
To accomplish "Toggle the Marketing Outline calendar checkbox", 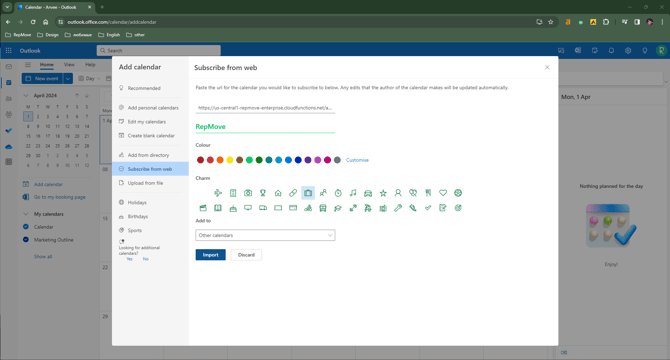I will 26,240.
